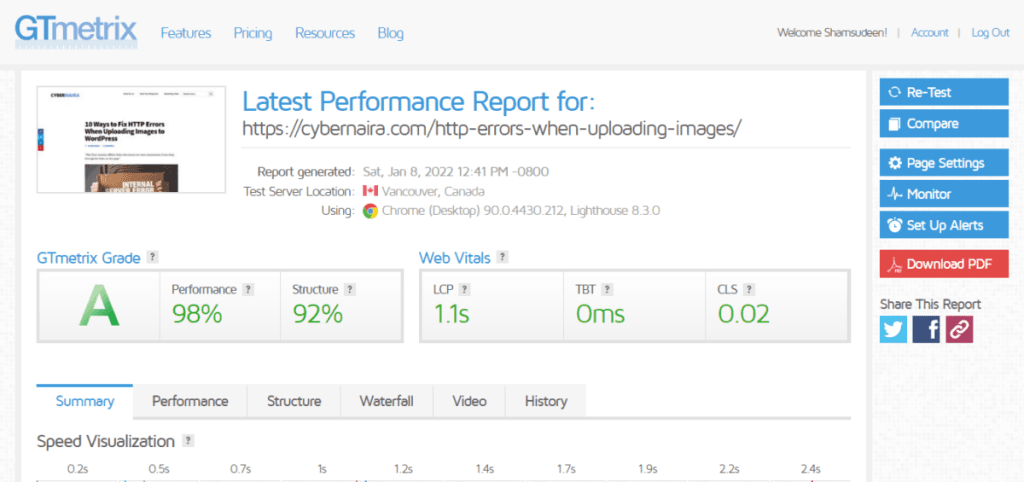Open Features in top navigation
The height and width of the screenshot is (482, 1024).
tap(186, 33)
